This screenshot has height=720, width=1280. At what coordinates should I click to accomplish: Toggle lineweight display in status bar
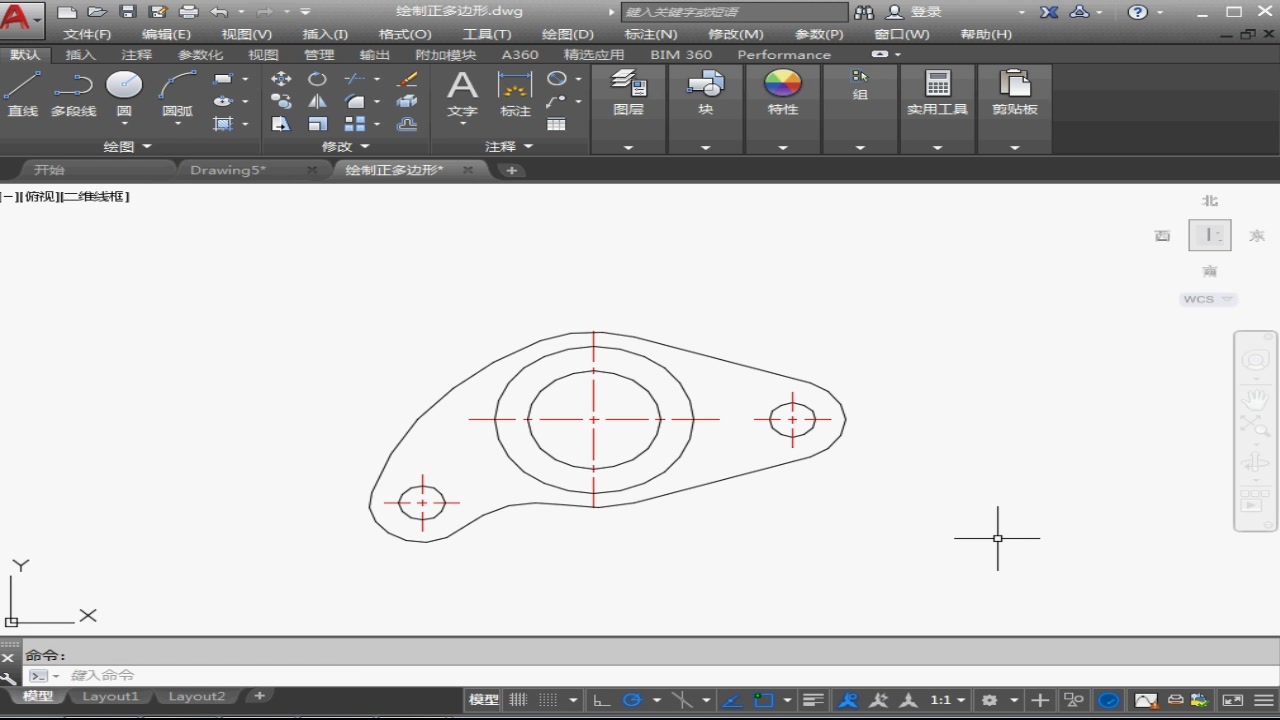tap(813, 700)
